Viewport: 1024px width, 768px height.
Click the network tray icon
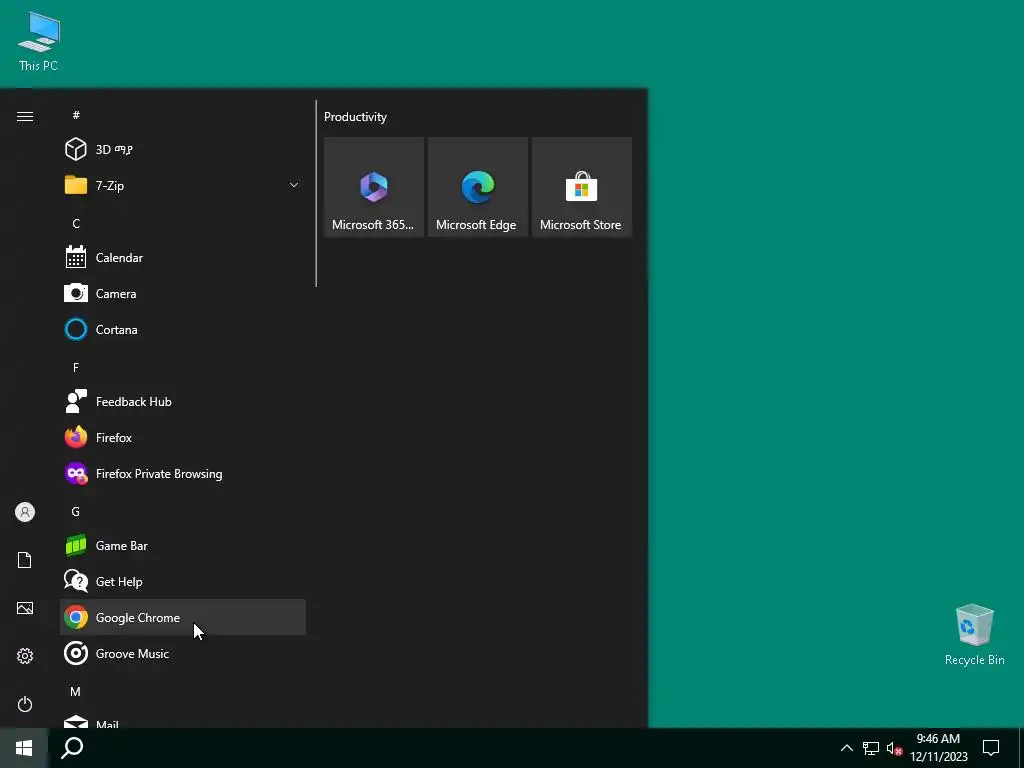[871, 748]
